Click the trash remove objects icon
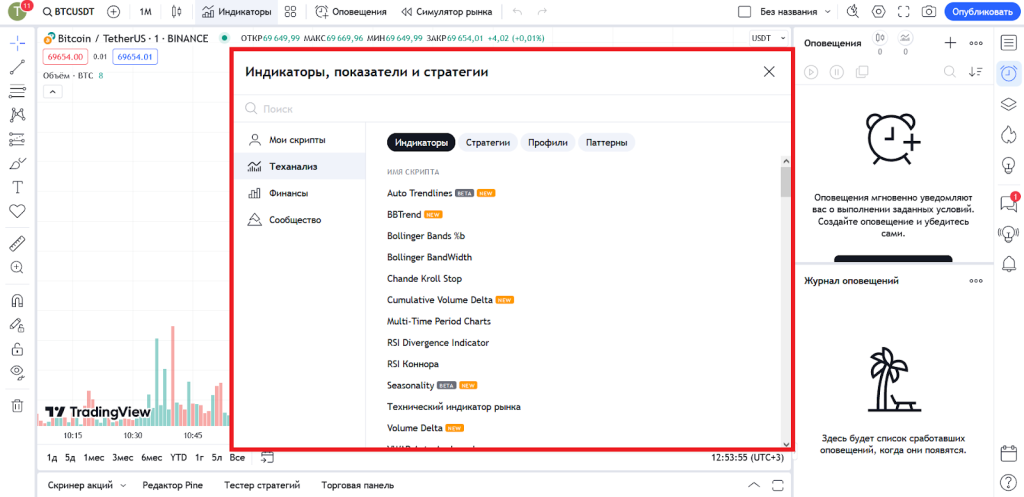Screen dimensions: 1024x497 pyautogui.click(x=18, y=406)
